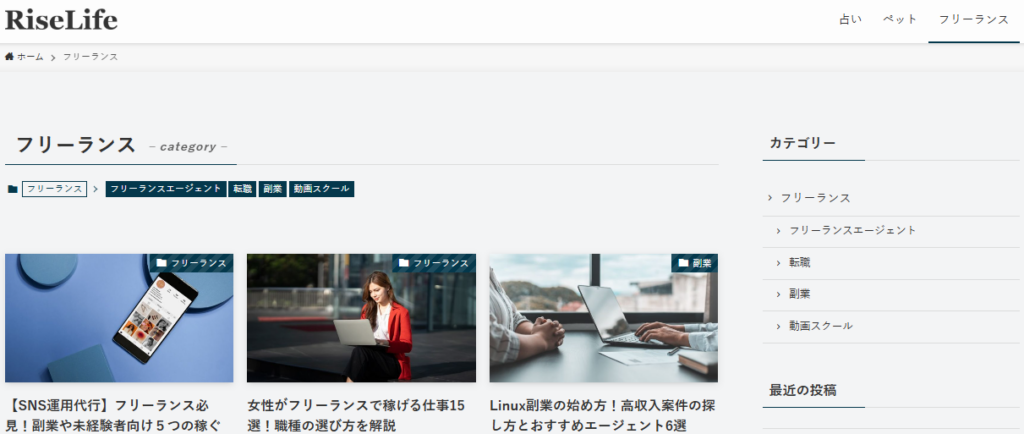Open the ペット navigation menu item
This screenshot has height=434, width=1024.
pyautogui.click(x=899, y=20)
